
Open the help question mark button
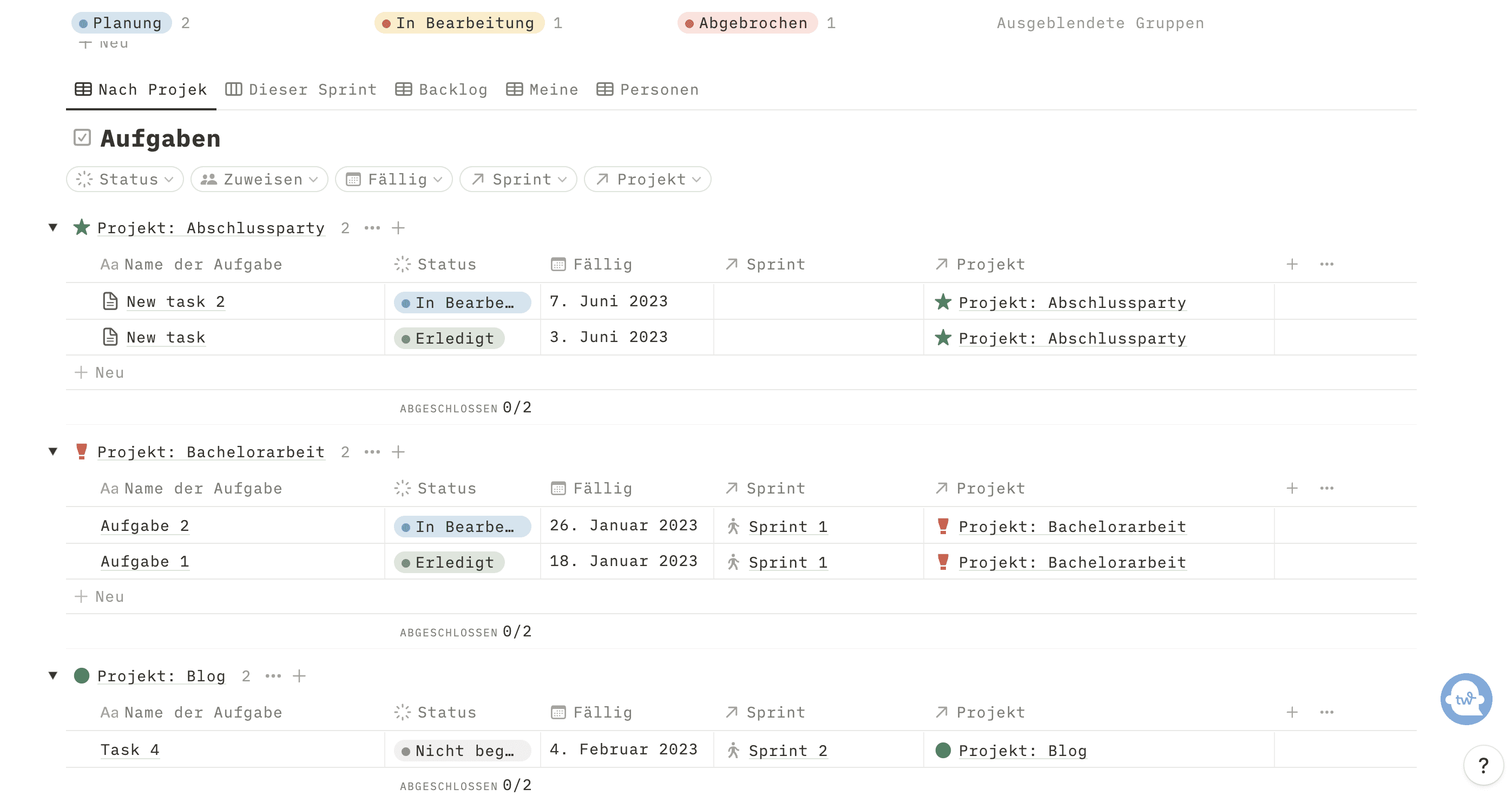1483,765
